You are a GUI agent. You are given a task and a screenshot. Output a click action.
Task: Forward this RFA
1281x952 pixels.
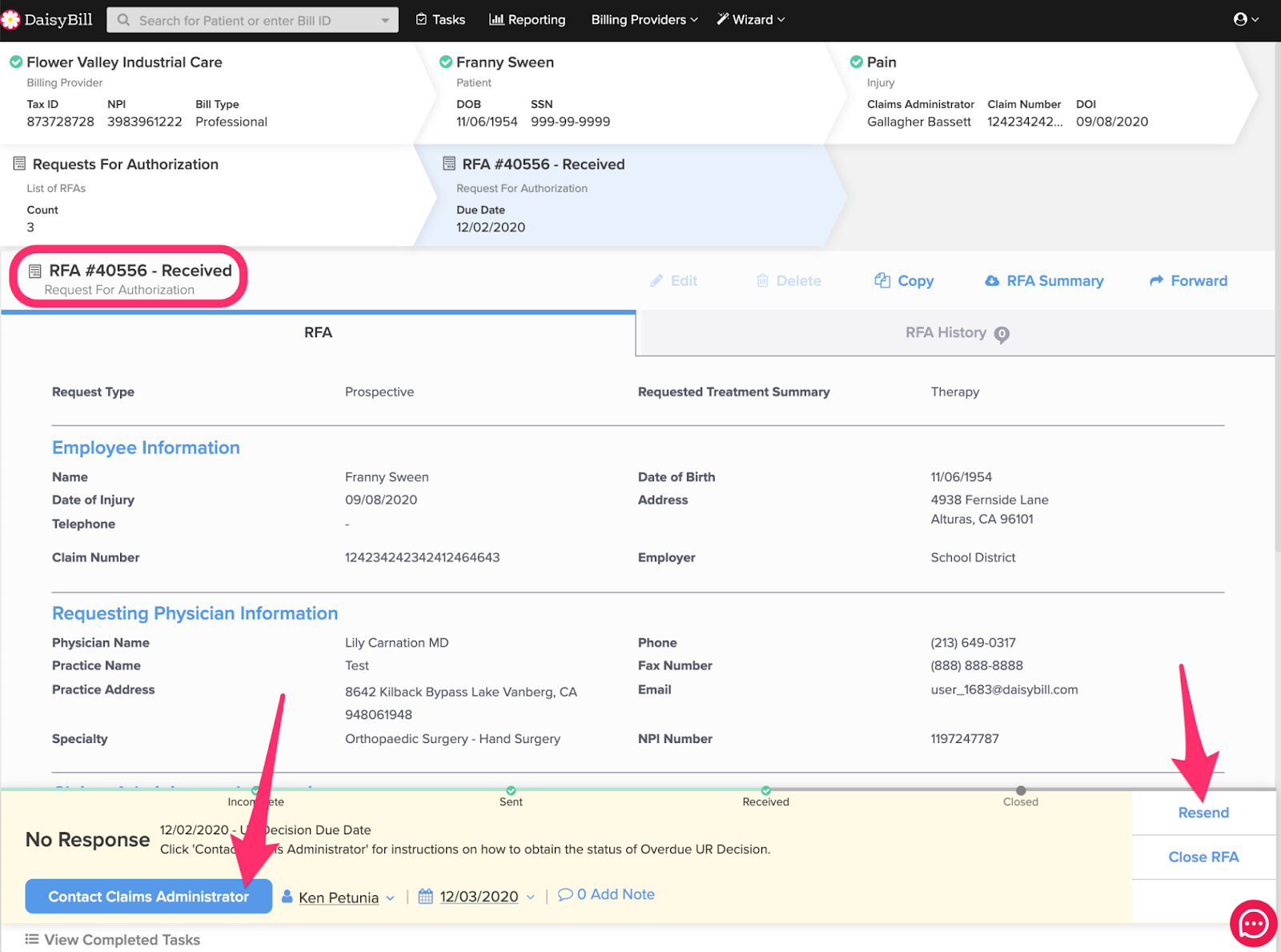[x=1188, y=281]
